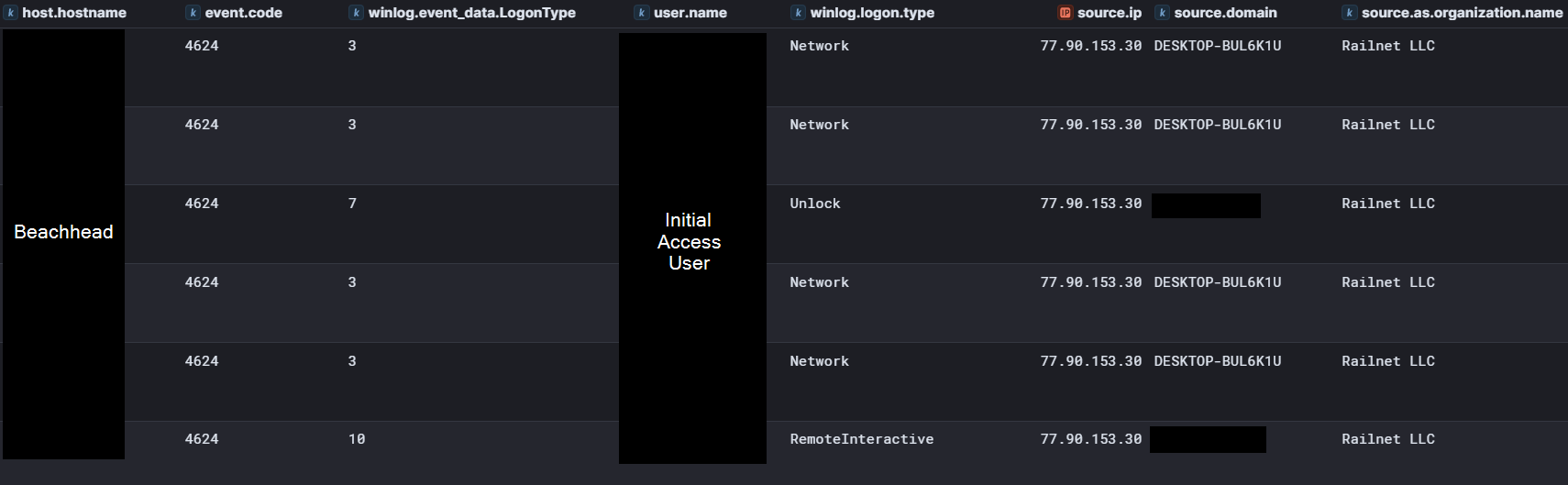Click the RemoteInteractive logon type cell
The image size is (1568, 485).
pyautogui.click(x=861, y=439)
